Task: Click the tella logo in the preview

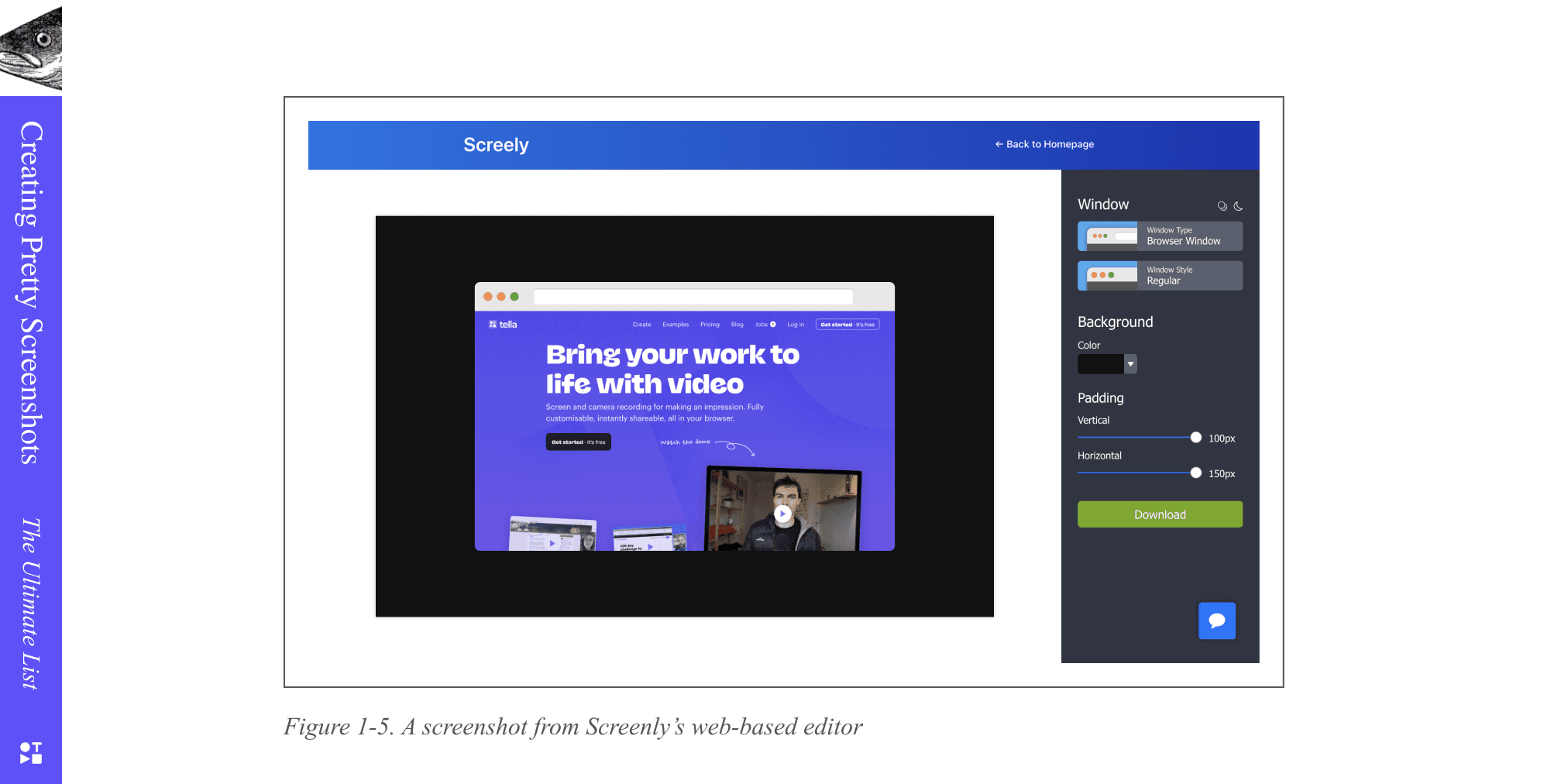Action: (503, 325)
